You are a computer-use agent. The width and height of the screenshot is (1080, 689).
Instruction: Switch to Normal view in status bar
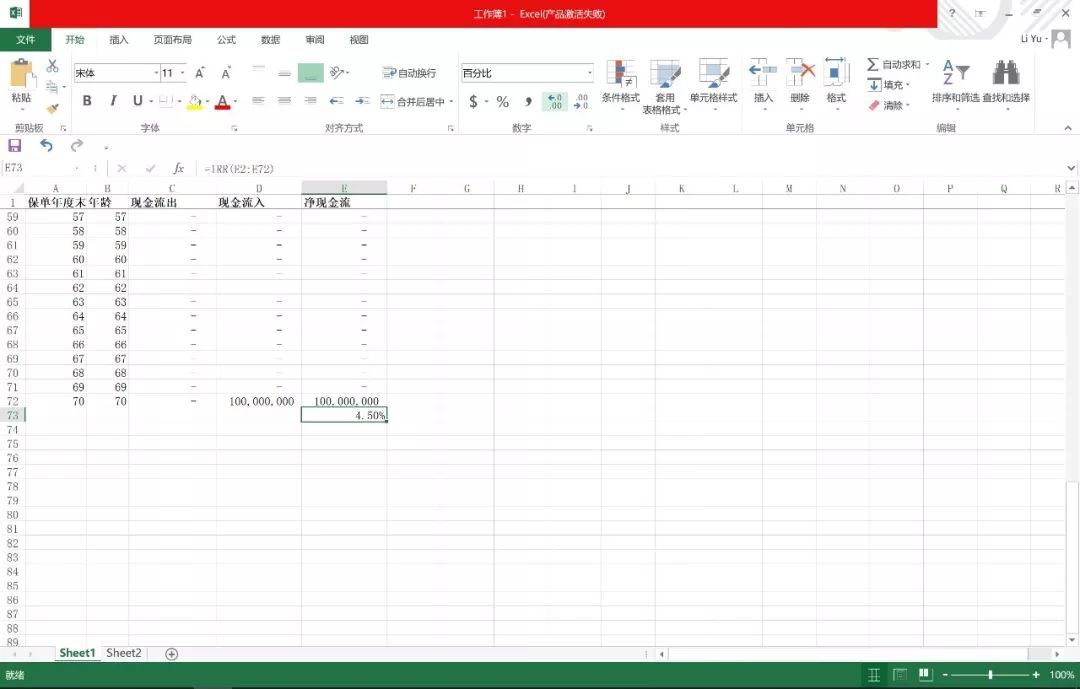click(874, 675)
